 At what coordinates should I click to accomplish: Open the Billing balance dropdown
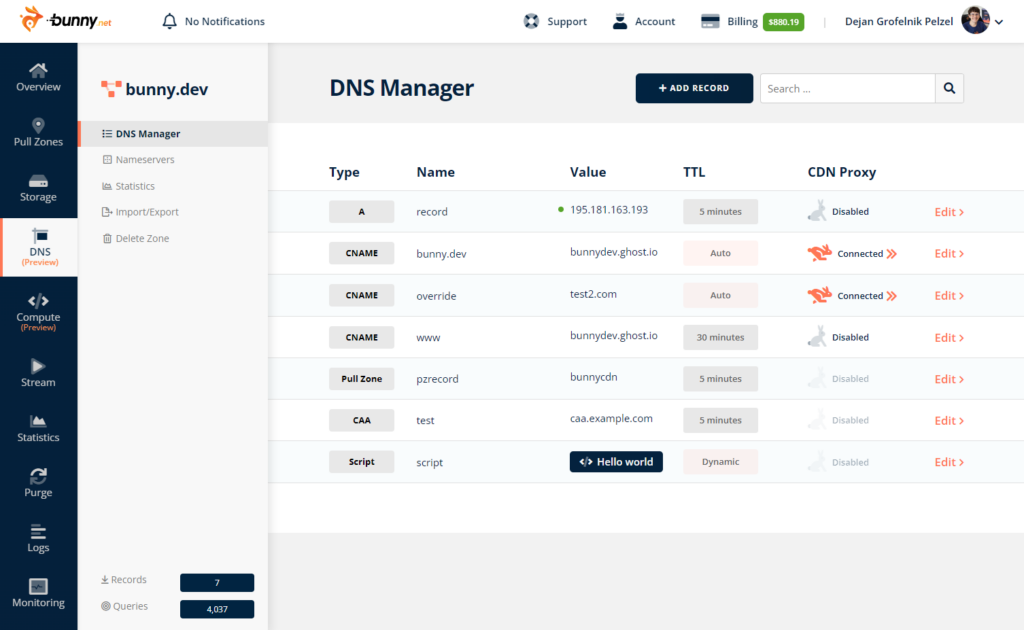pos(782,21)
